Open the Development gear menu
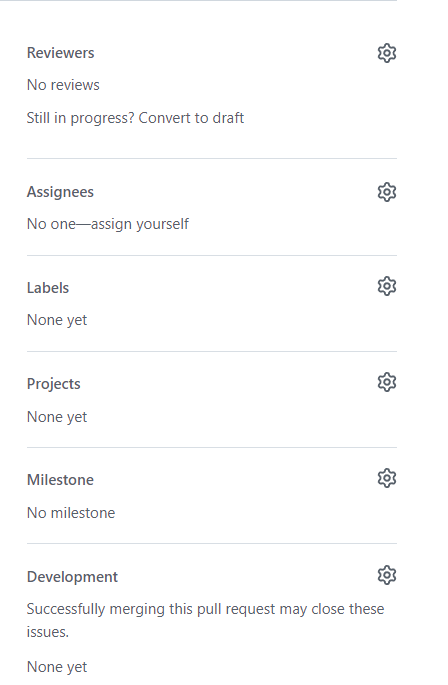The width and height of the screenshot is (448, 685). 387,575
